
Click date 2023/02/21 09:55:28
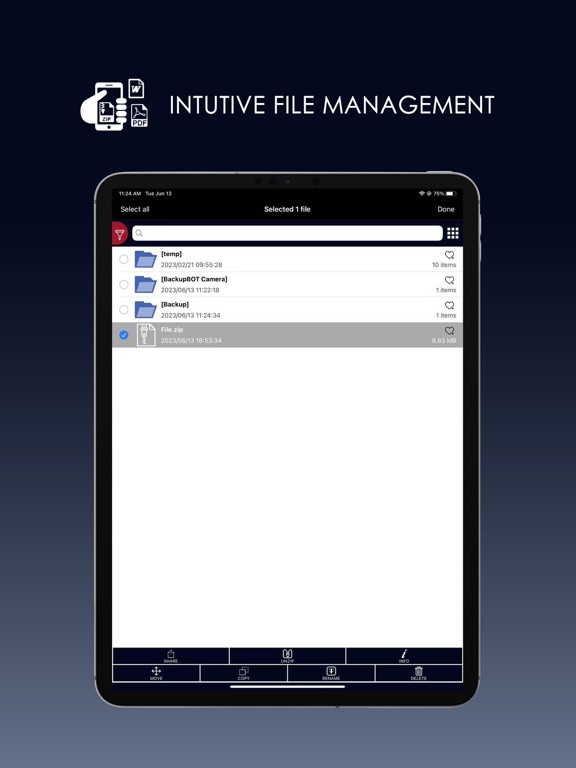tap(192, 265)
